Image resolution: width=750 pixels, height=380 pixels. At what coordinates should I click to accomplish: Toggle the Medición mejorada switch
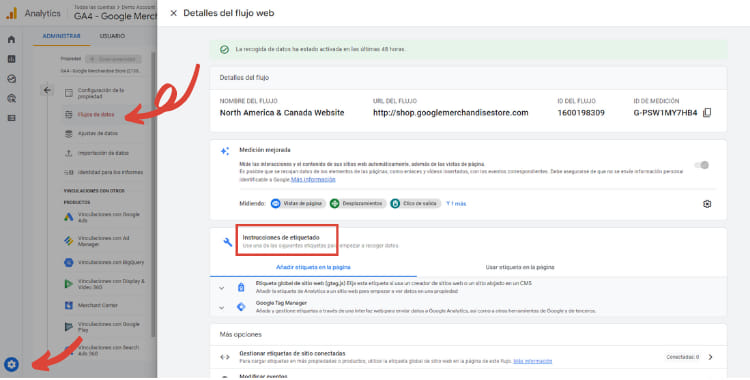point(702,165)
